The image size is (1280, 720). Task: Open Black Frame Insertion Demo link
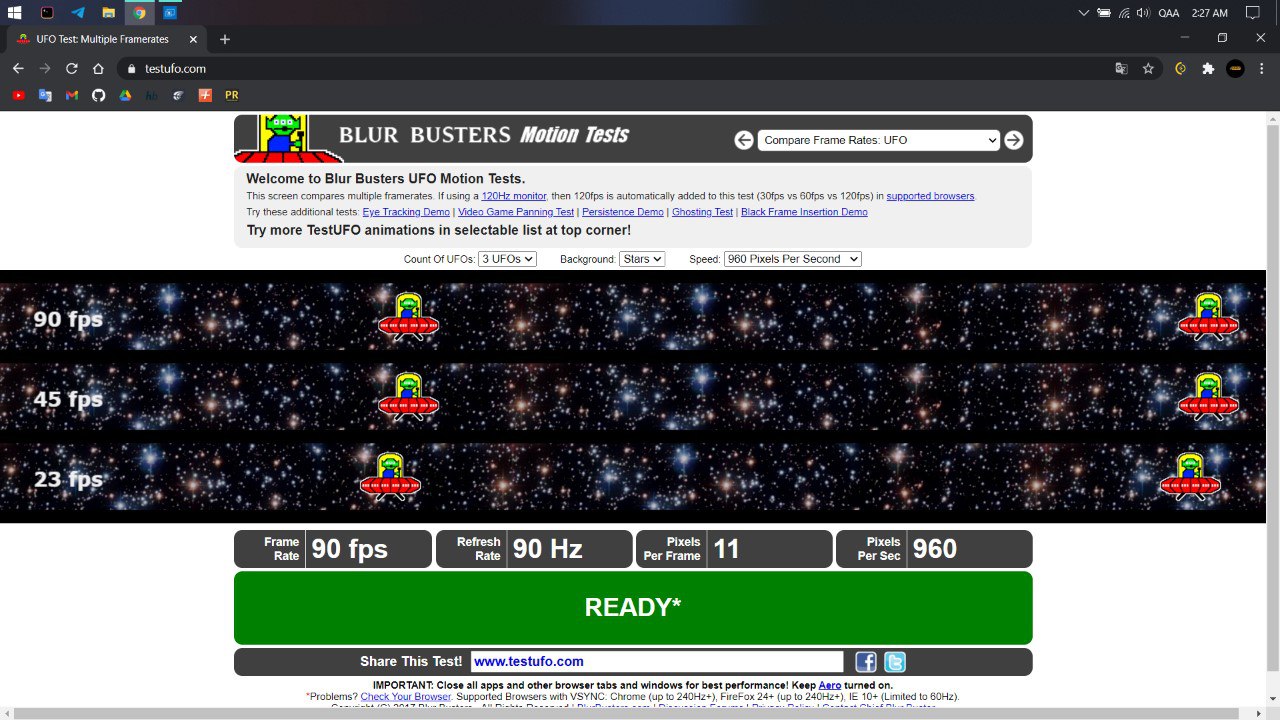(804, 212)
